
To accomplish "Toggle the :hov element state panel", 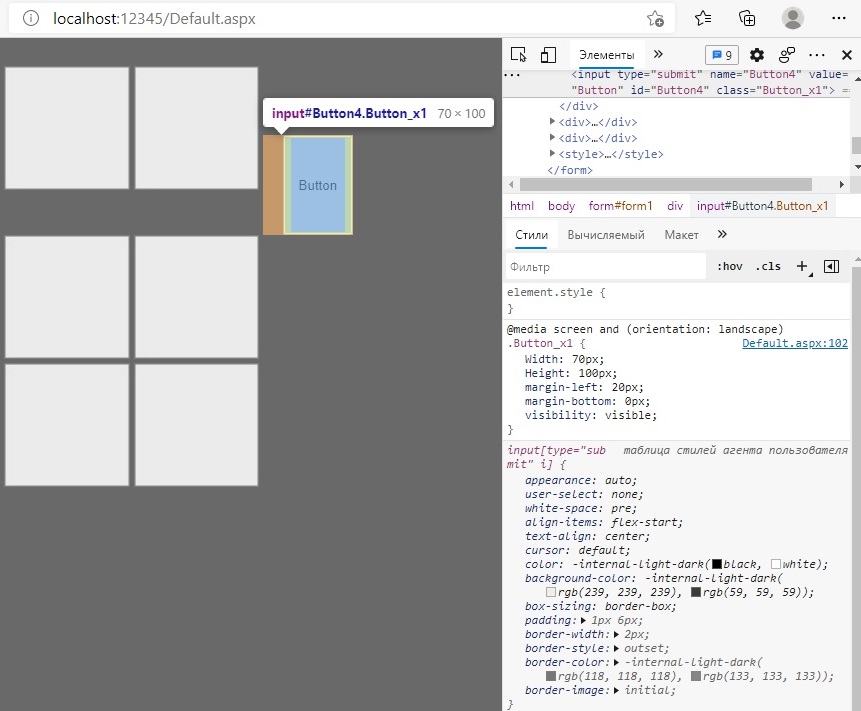I will [x=730, y=266].
